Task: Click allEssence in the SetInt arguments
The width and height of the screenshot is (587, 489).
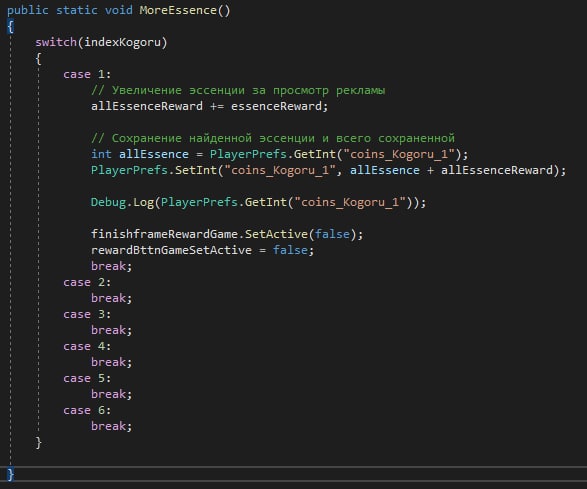Action: 385,170
